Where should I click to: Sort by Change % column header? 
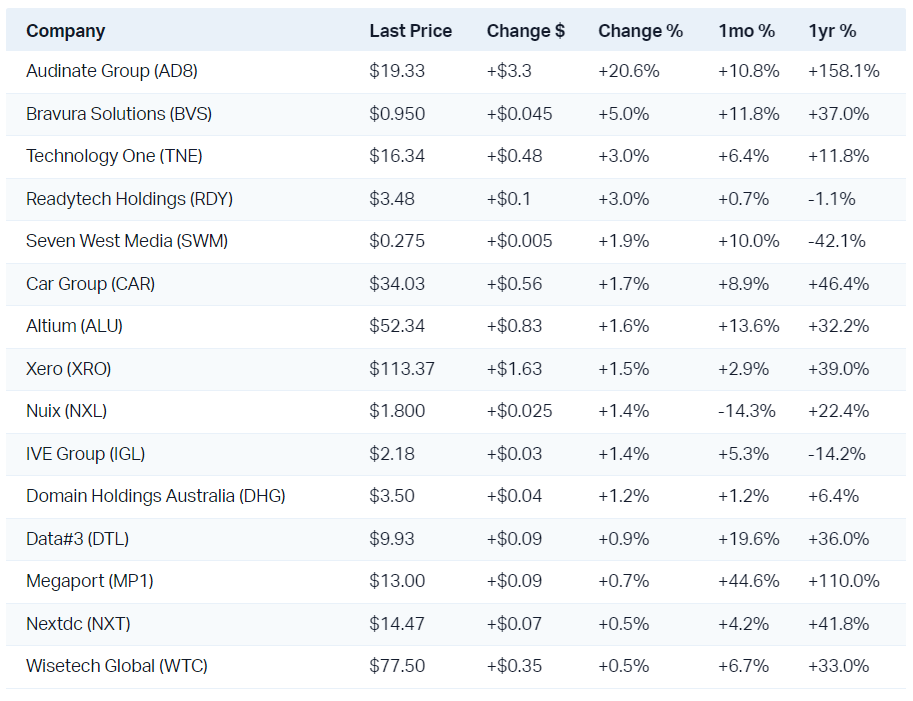click(640, 31)
